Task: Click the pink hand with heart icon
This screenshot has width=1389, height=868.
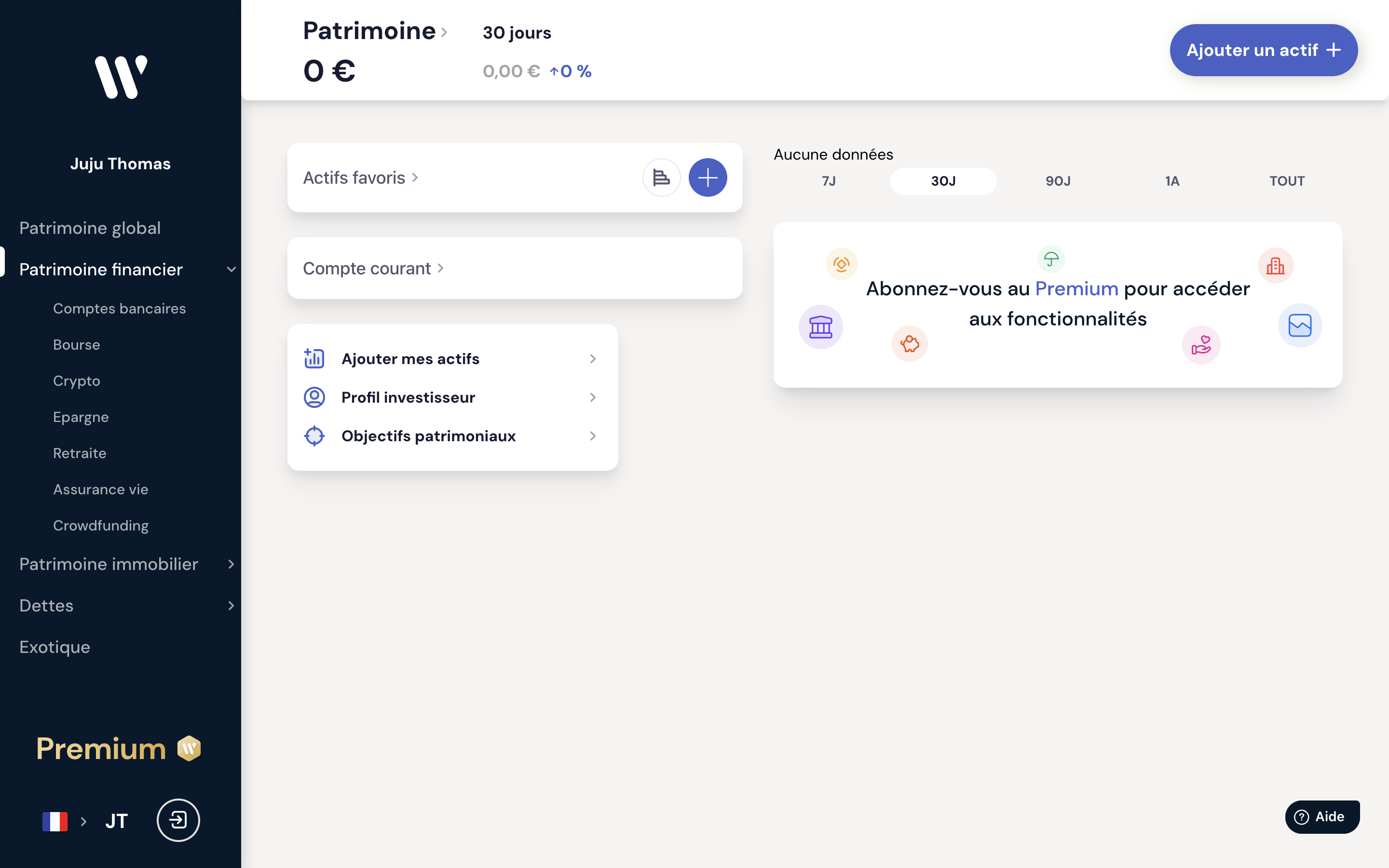Action: point(1201,344)
